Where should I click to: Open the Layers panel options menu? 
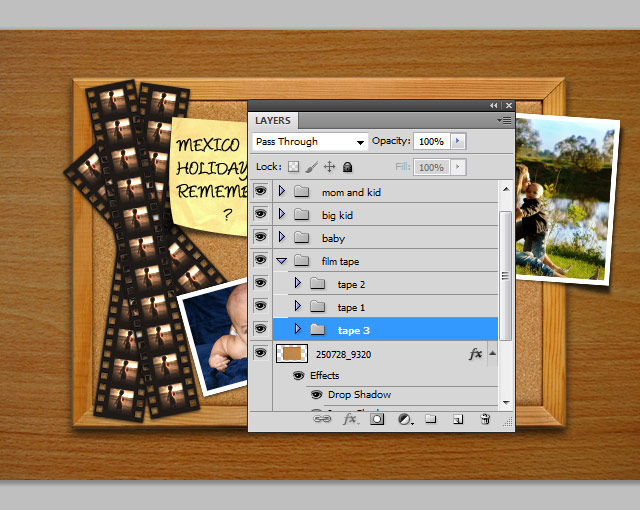(504, 120)
